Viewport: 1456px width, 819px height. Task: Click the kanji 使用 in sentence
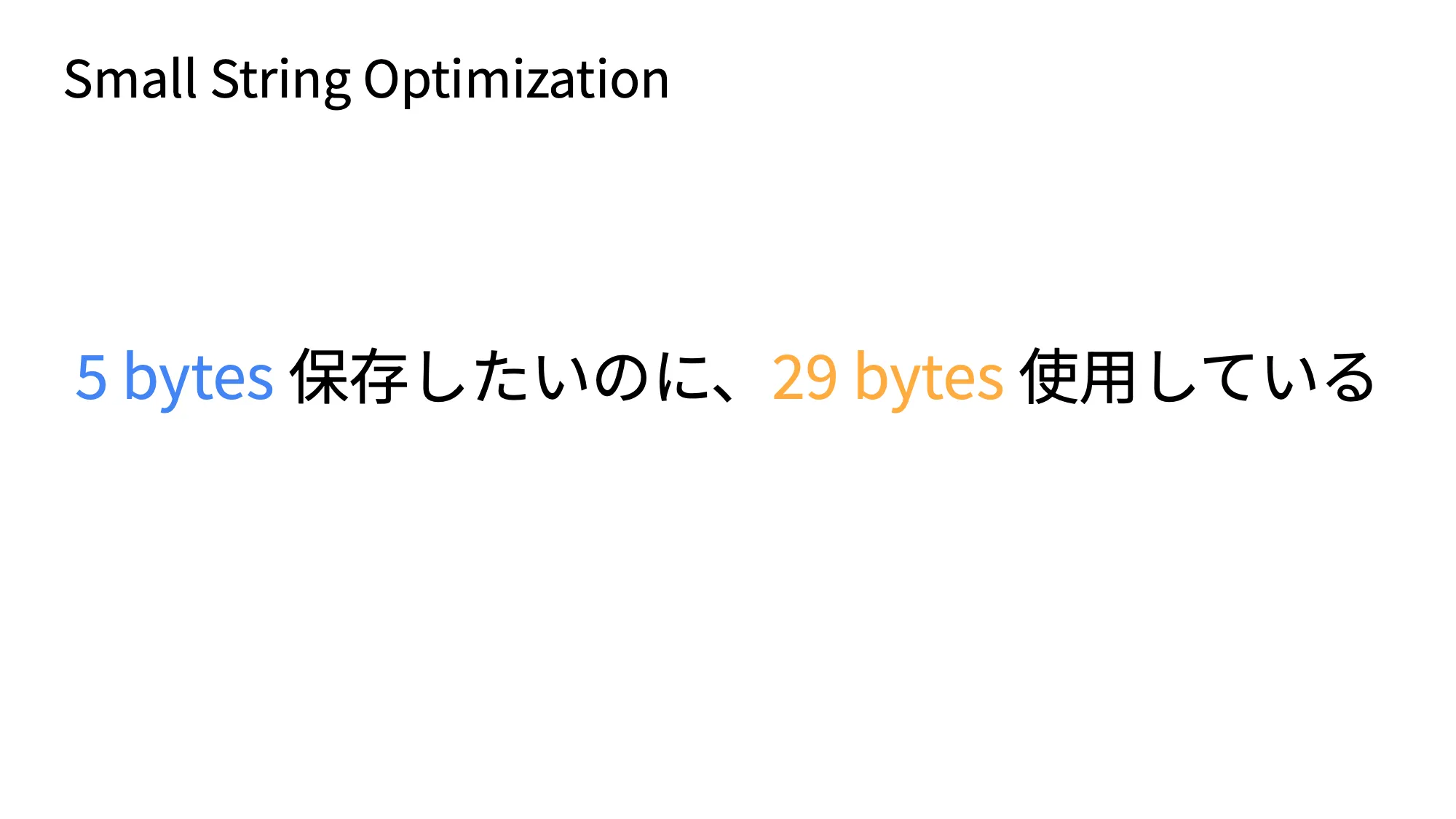1078,376
